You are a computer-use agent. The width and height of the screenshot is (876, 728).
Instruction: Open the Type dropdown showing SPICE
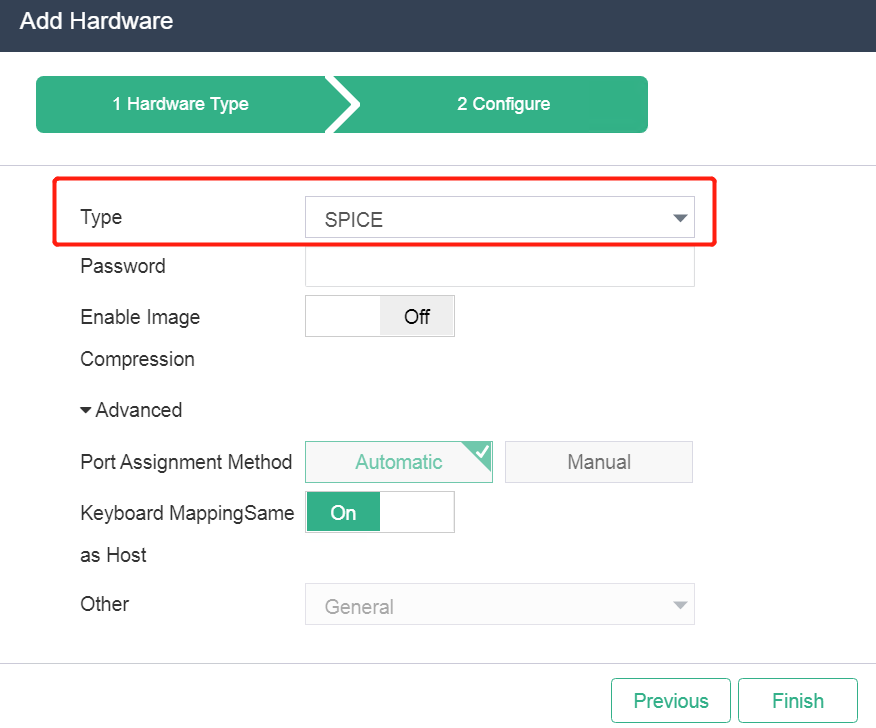point(499,217)
